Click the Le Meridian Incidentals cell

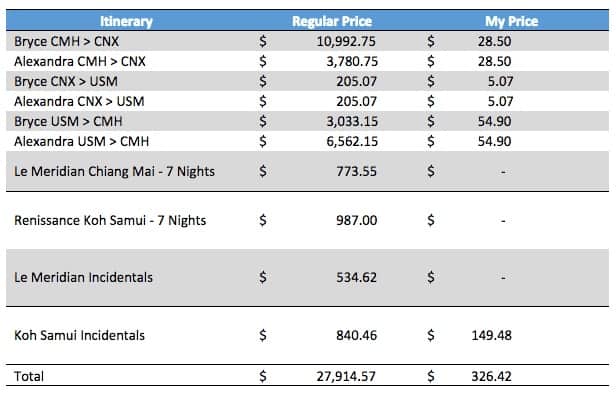point(83,277)
